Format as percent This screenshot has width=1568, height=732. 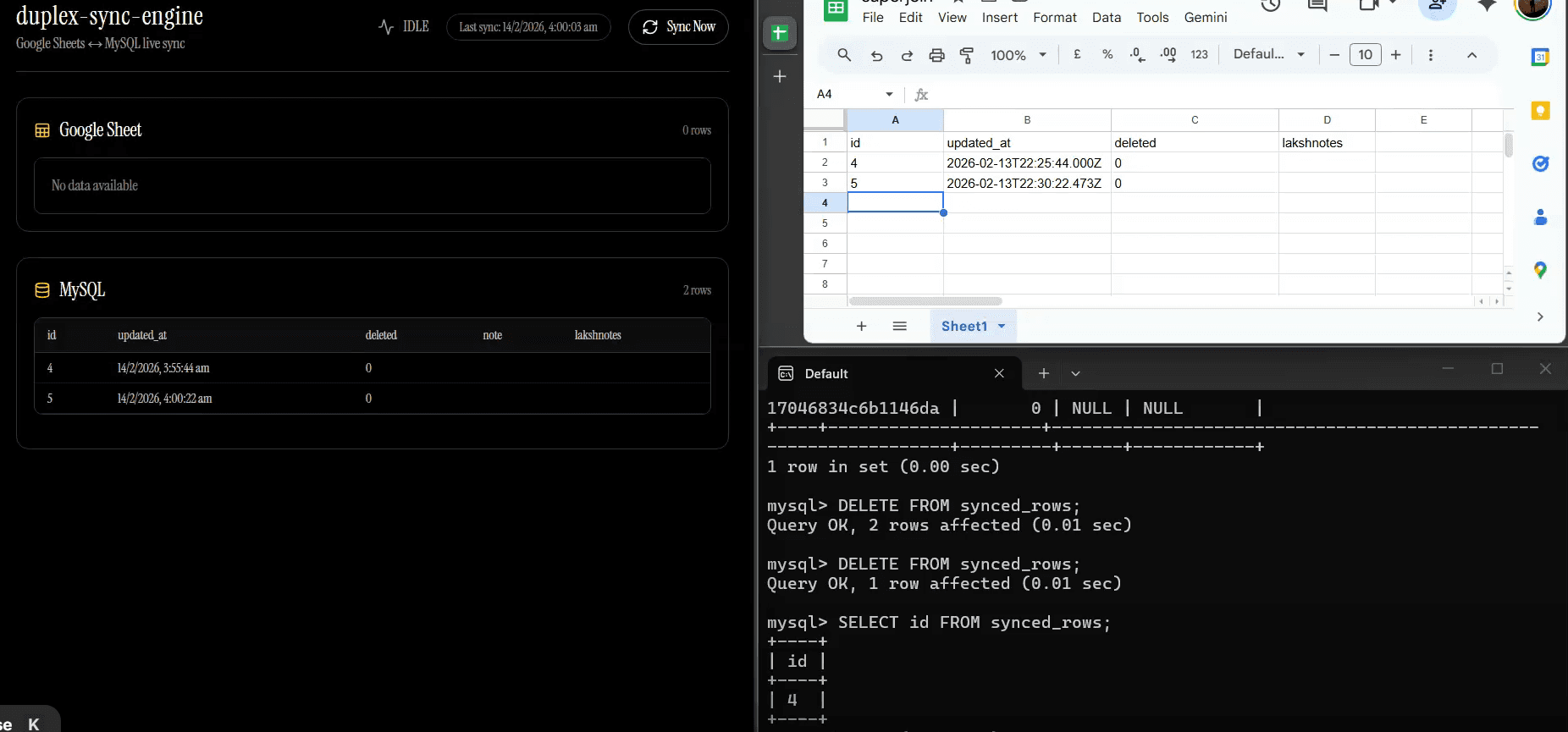pos(1107,54)
